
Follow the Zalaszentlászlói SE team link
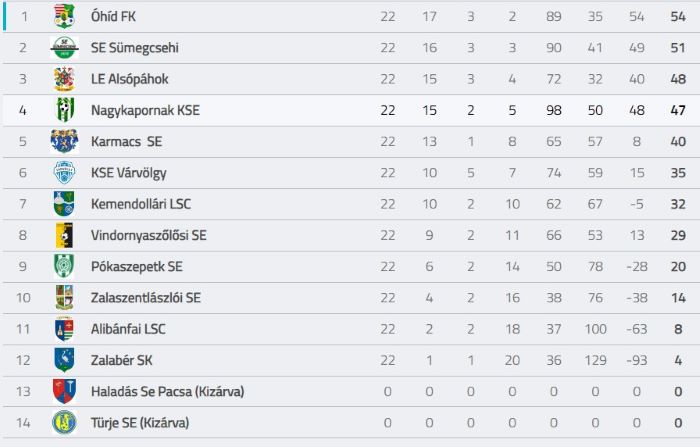click(x=146, y=298)
